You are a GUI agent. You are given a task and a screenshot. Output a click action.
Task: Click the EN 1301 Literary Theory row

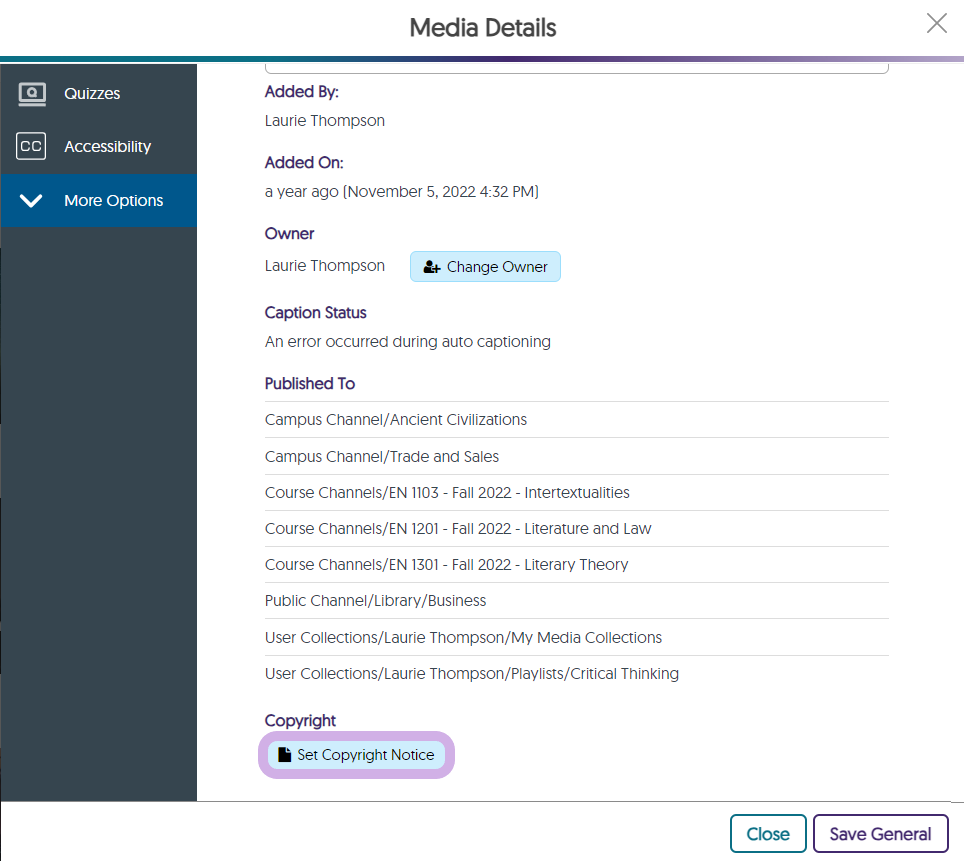[x=446, y=565]
